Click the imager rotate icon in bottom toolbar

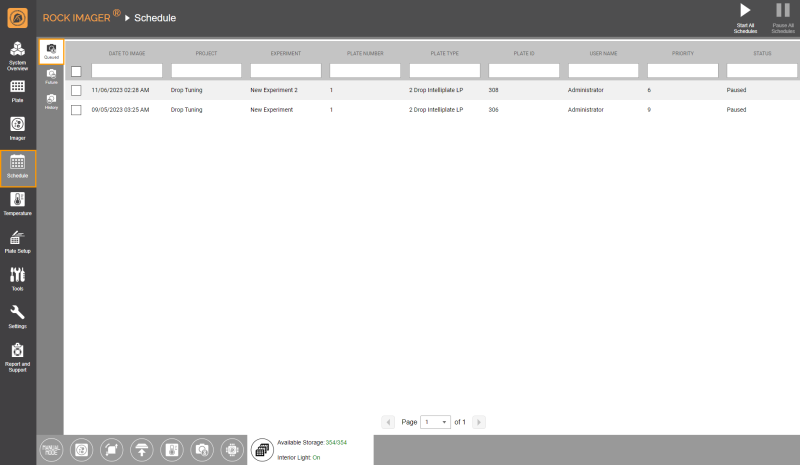coord(81,450)
